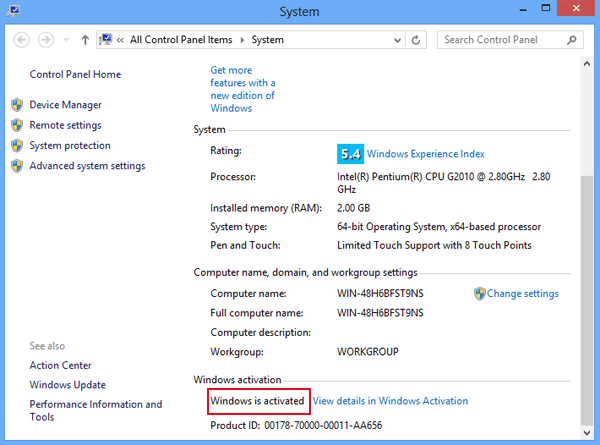Select All Control Panel Items breadcrumb
The height and width of the screenshot is (445, 600).
[181, 40]
